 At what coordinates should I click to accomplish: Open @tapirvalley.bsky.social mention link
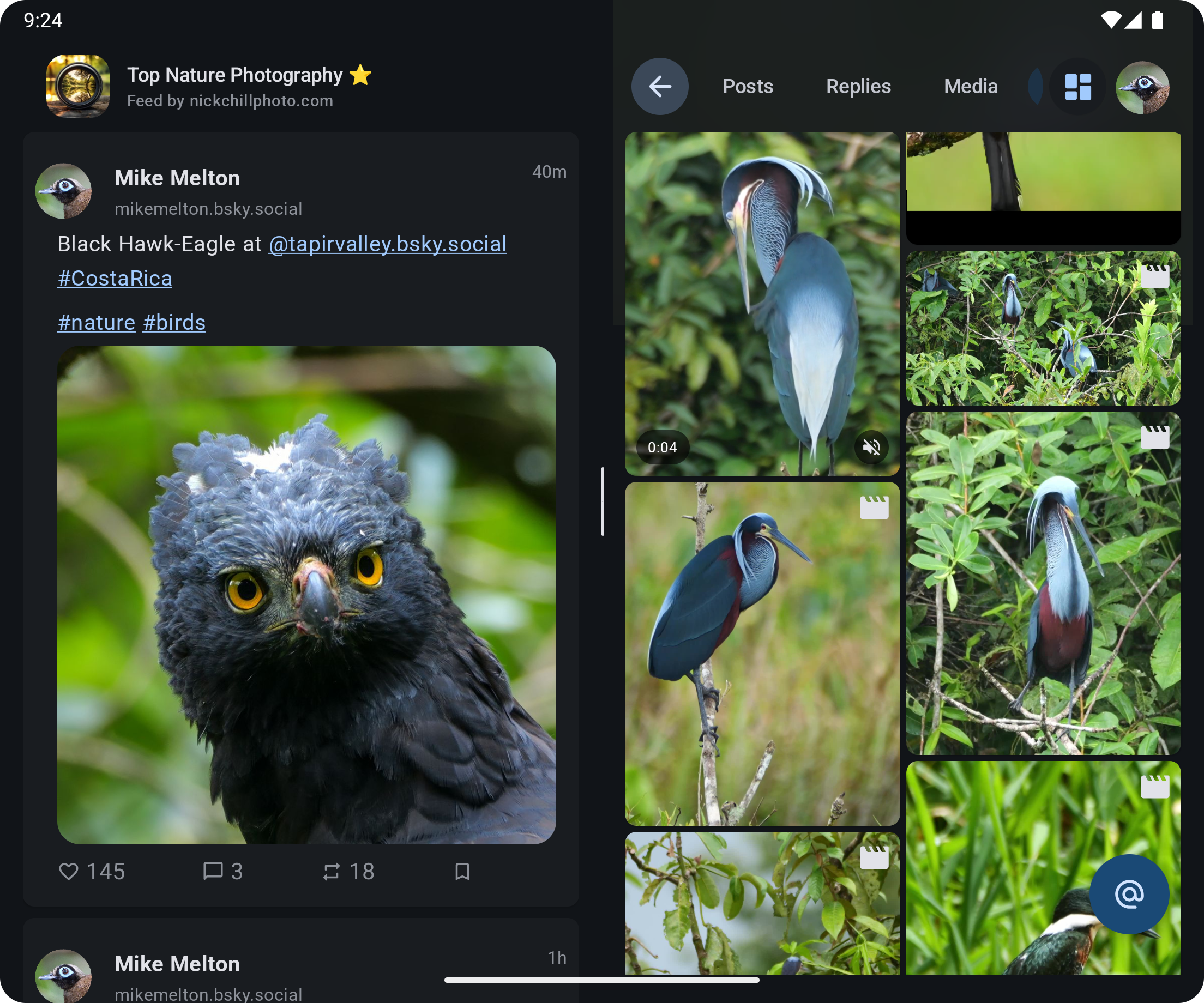pos(387,244)
